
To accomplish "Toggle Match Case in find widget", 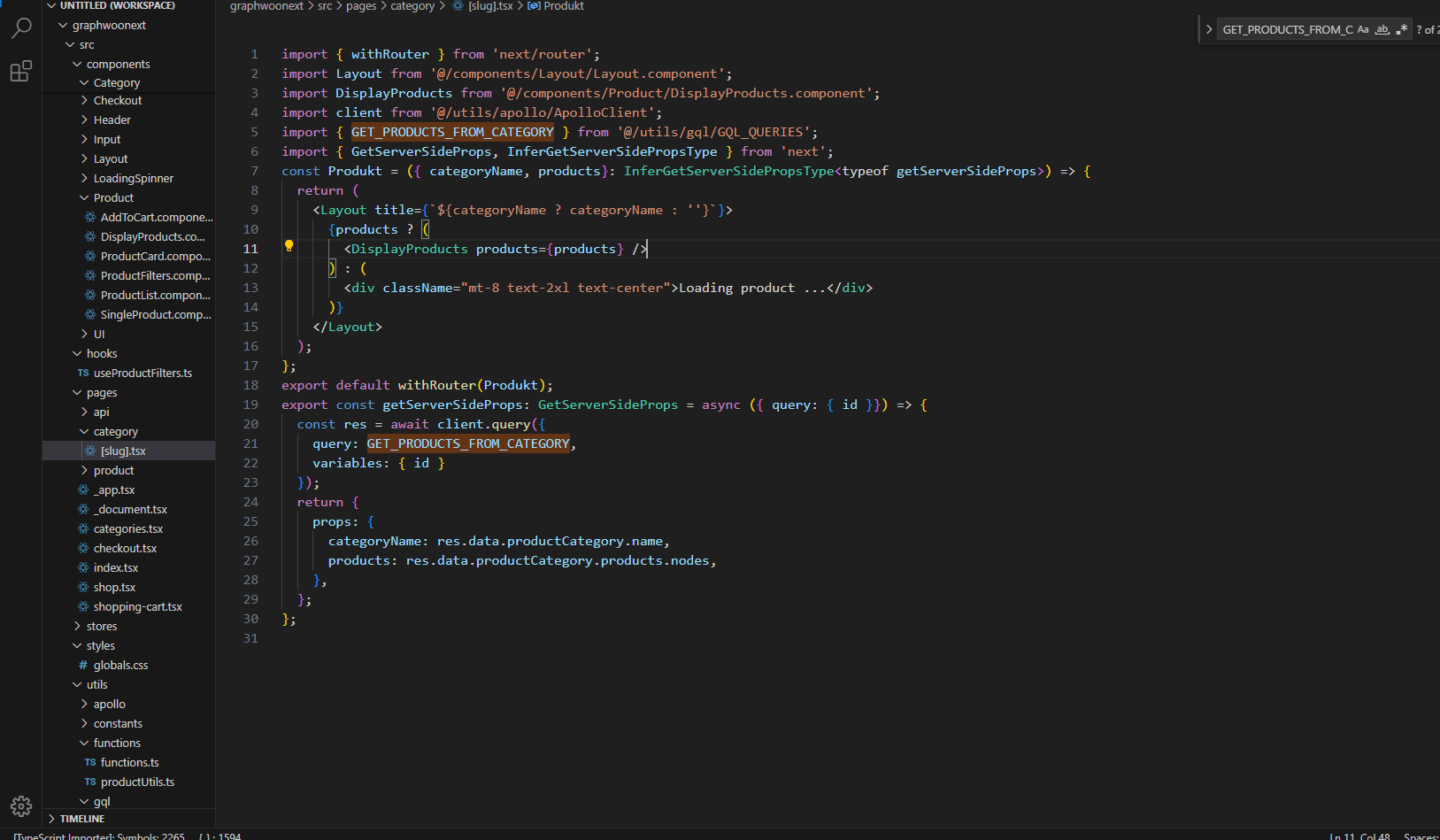I will point(1363,30).
